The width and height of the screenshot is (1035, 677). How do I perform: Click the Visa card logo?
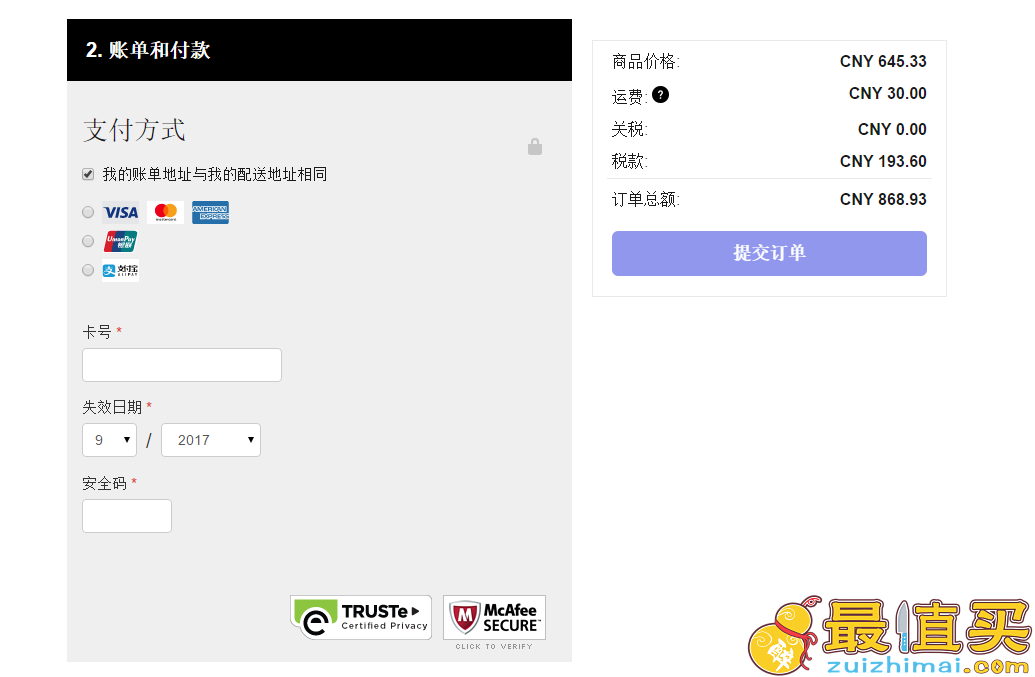point(120,212)
